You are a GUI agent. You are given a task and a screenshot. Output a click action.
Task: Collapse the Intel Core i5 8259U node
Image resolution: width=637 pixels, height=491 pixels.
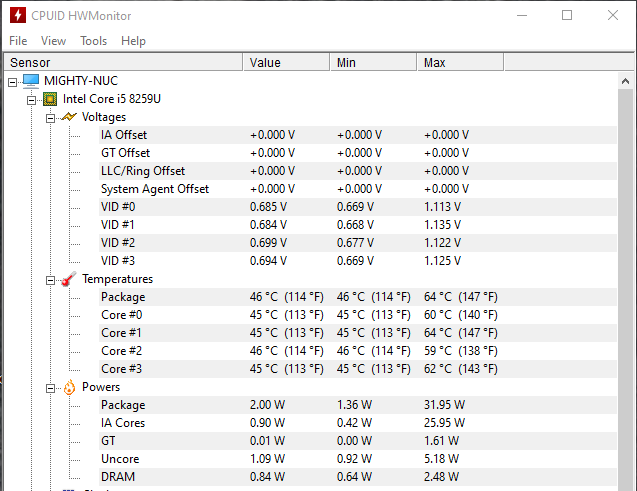(x=31, y=100)
